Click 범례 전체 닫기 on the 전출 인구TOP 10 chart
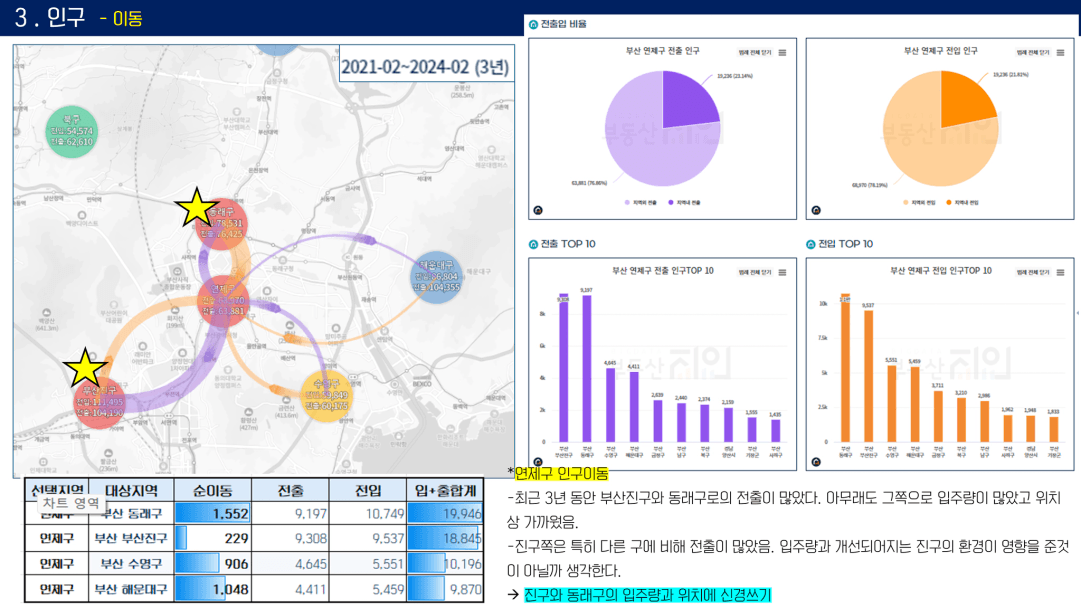The image size is (1081, 608). point(755,272)
